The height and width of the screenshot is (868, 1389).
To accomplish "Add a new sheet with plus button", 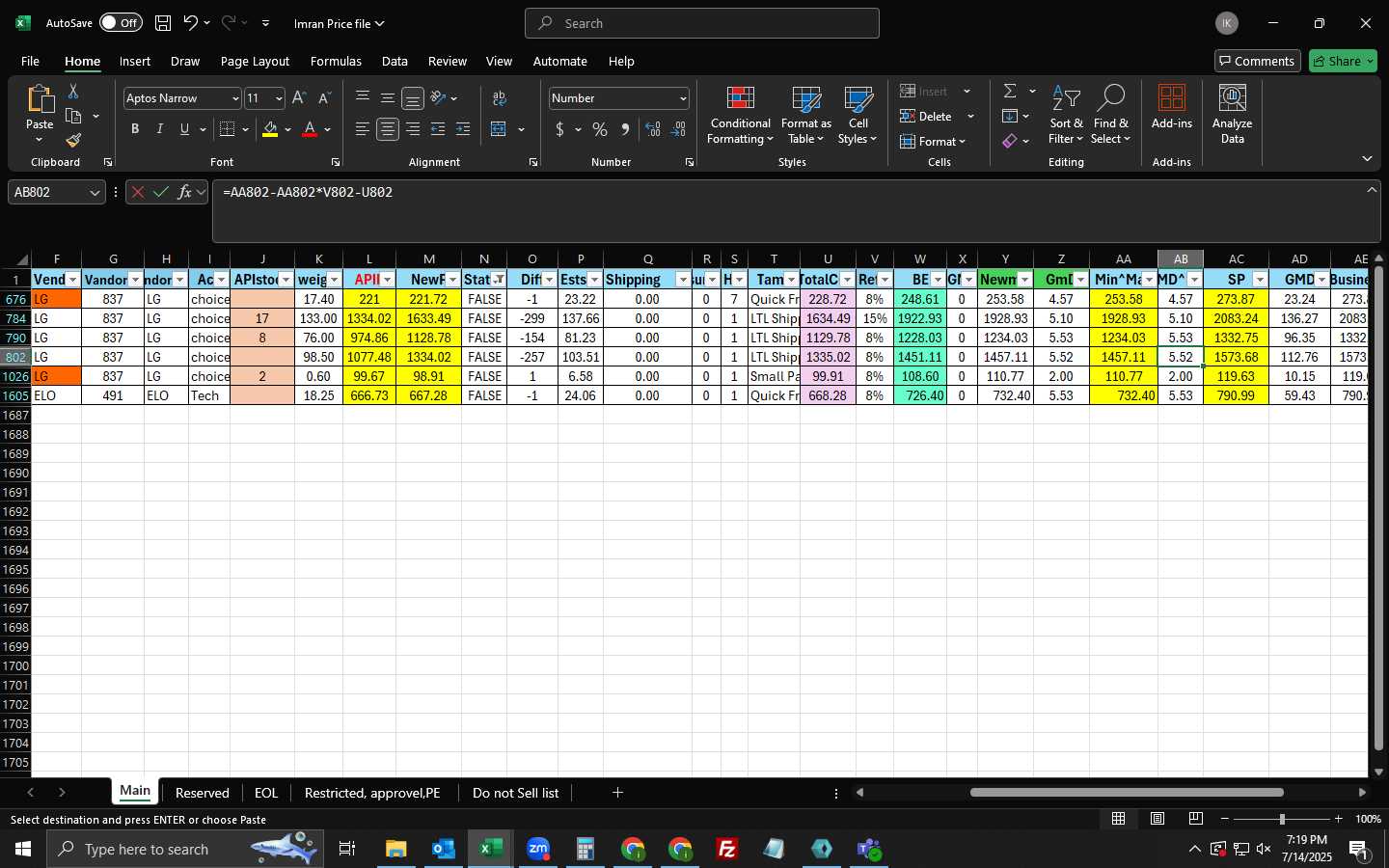I will [x=617, y=793].
